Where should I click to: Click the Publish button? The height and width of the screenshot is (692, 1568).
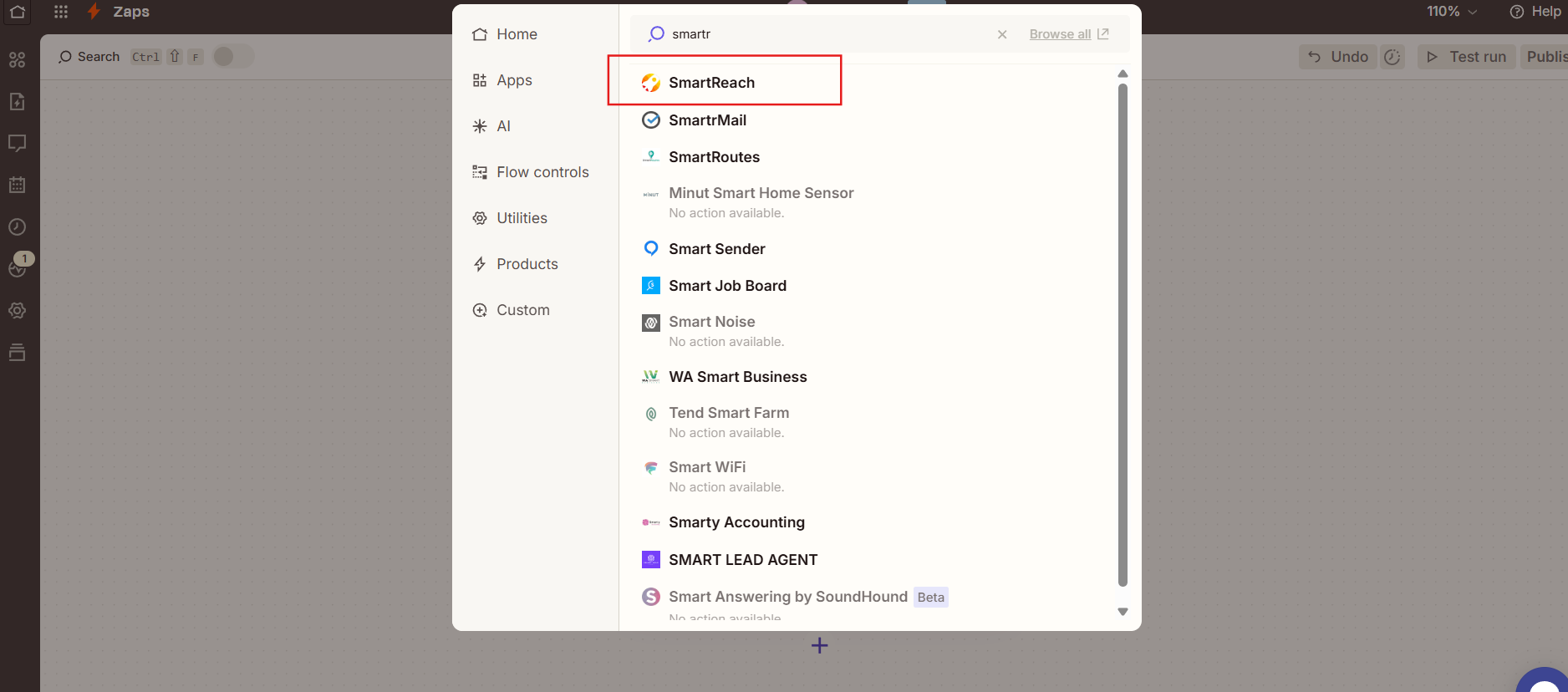(1544, 57)
